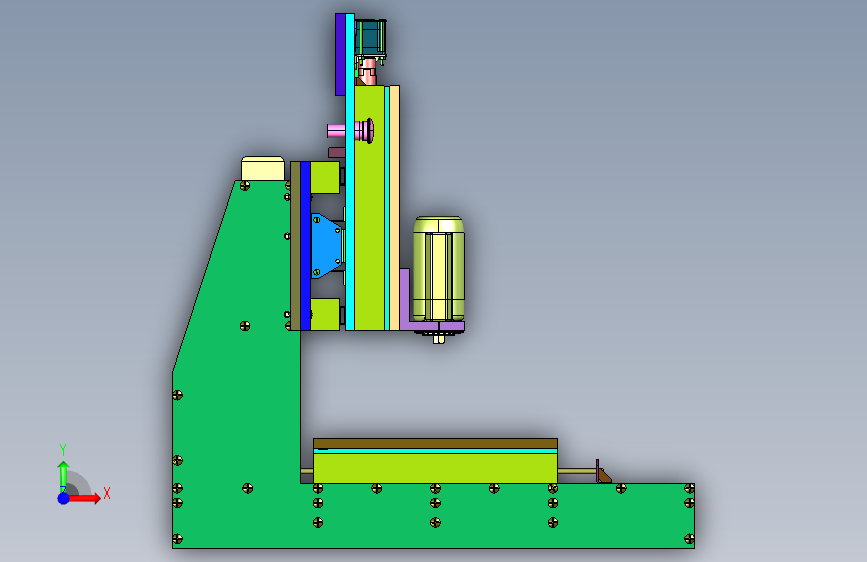Select the green "Y" axis label
Viewport: 867px width, 562px height.
click(x=62, y=450)
